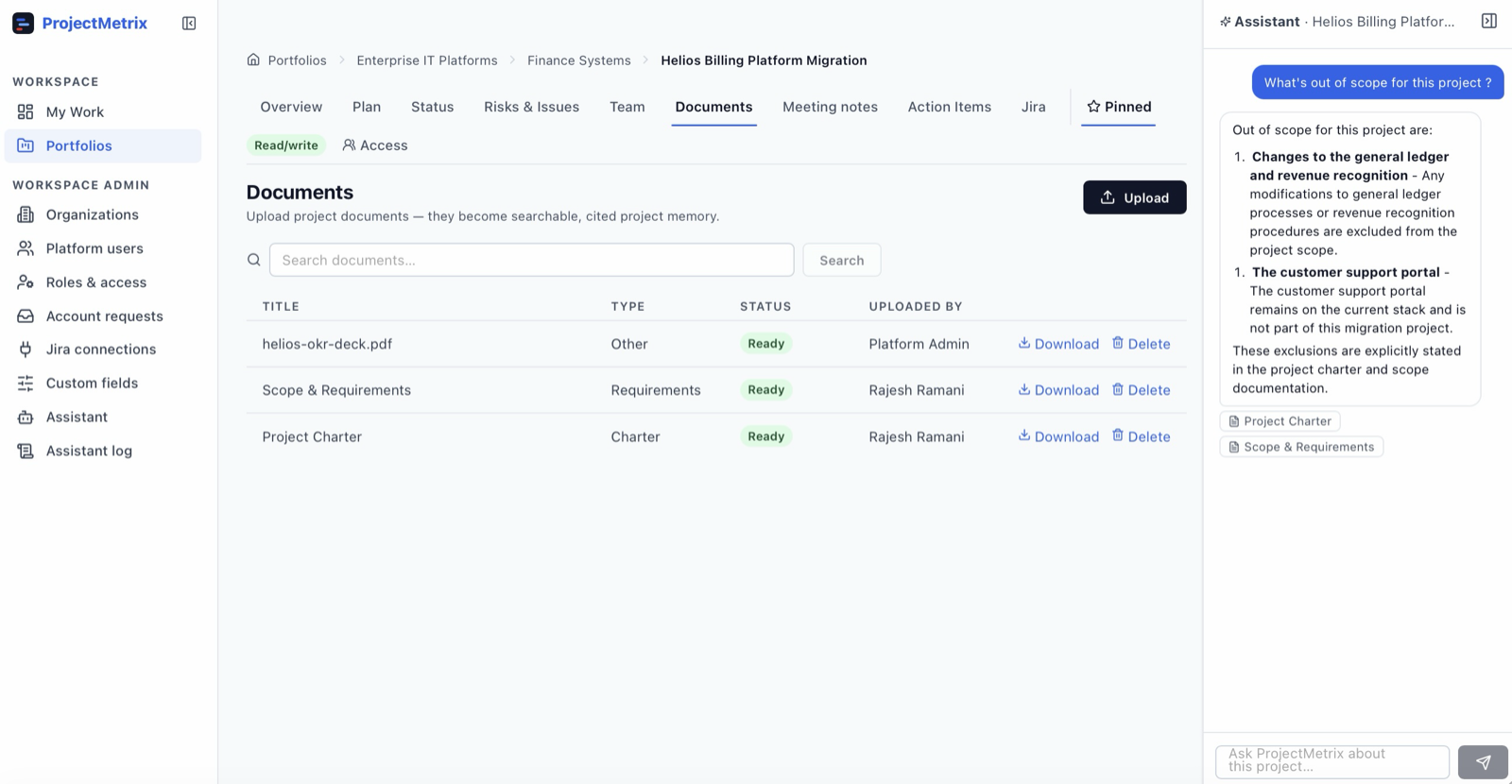Viewport: 1512px width, 784px height.
Task: Open Roles & access page
Action: coord(103,282)
